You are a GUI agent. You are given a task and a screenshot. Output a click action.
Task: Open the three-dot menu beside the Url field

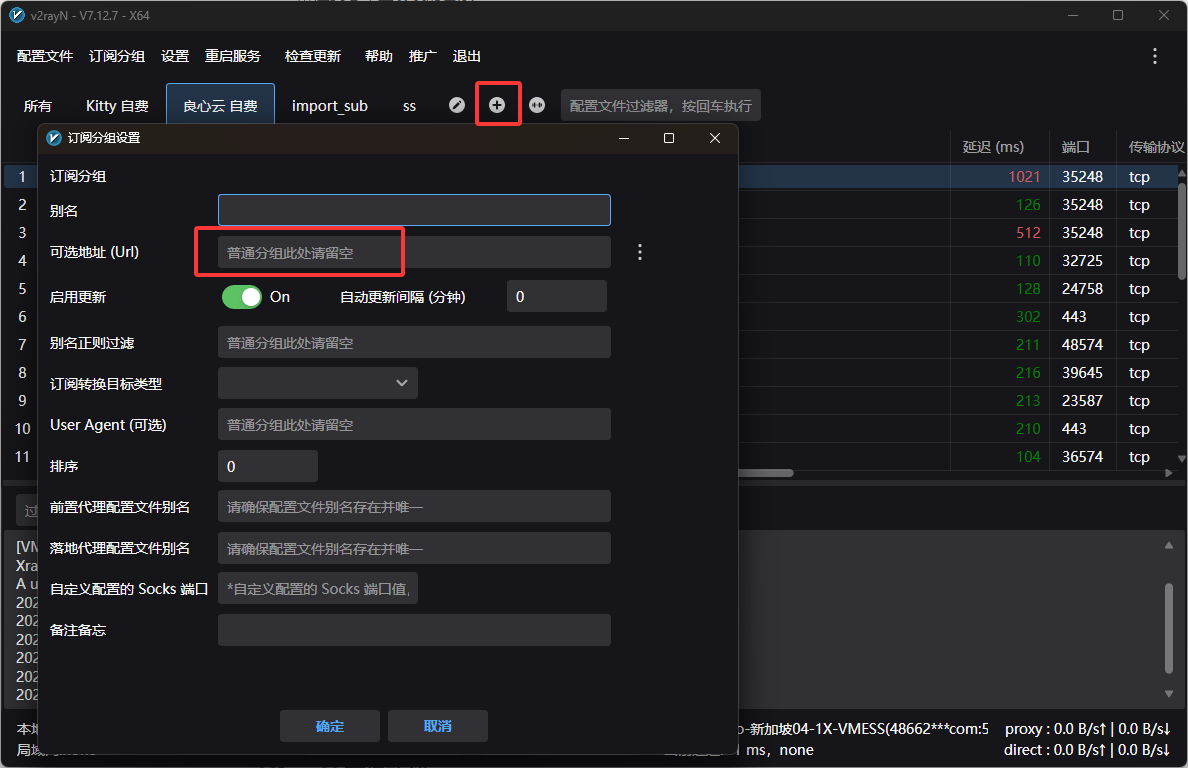pyautogui.click(x=640, y=252)
